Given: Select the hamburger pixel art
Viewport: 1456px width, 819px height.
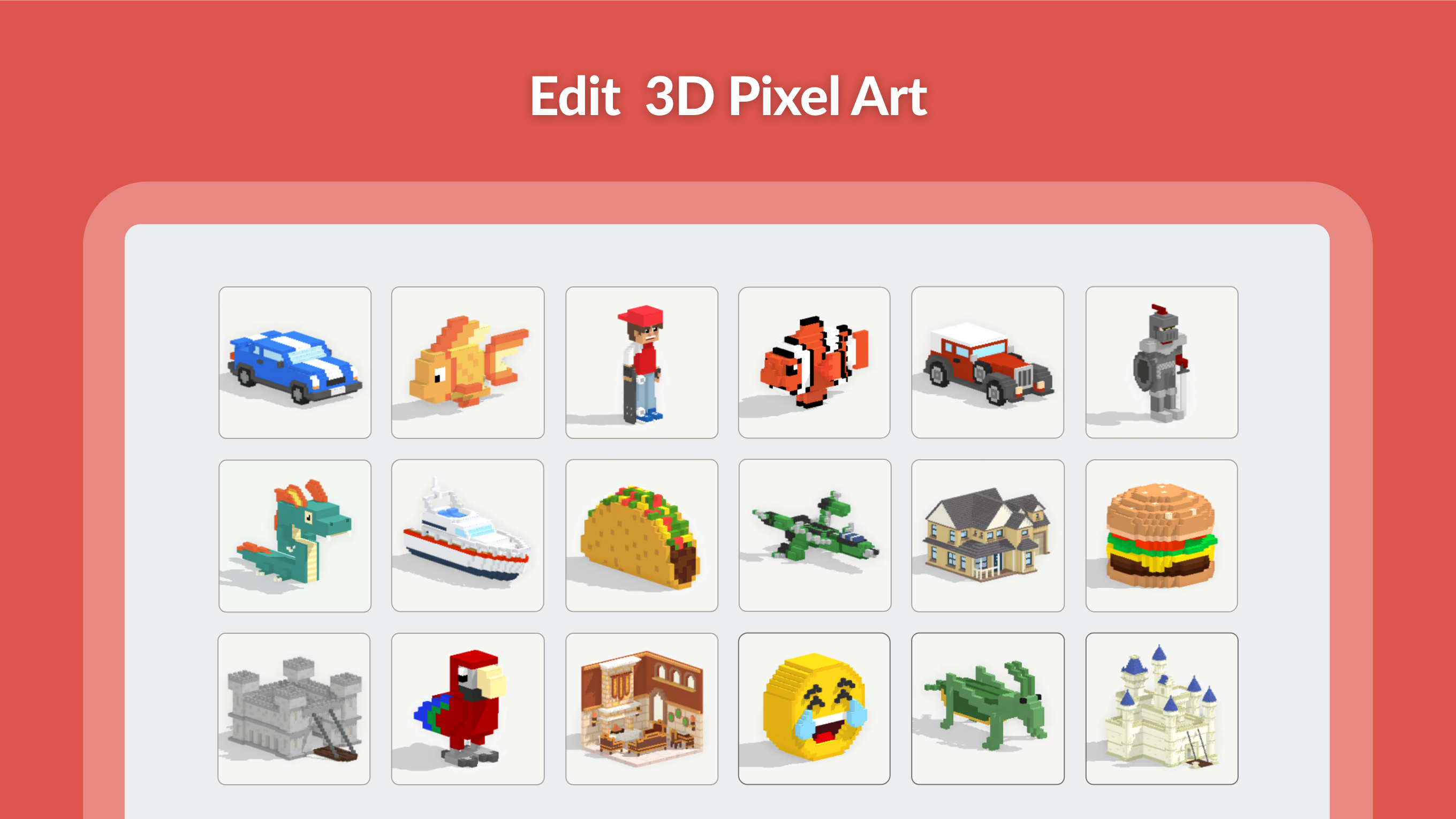Looking at the screenshot, I should click(1162, 536).
